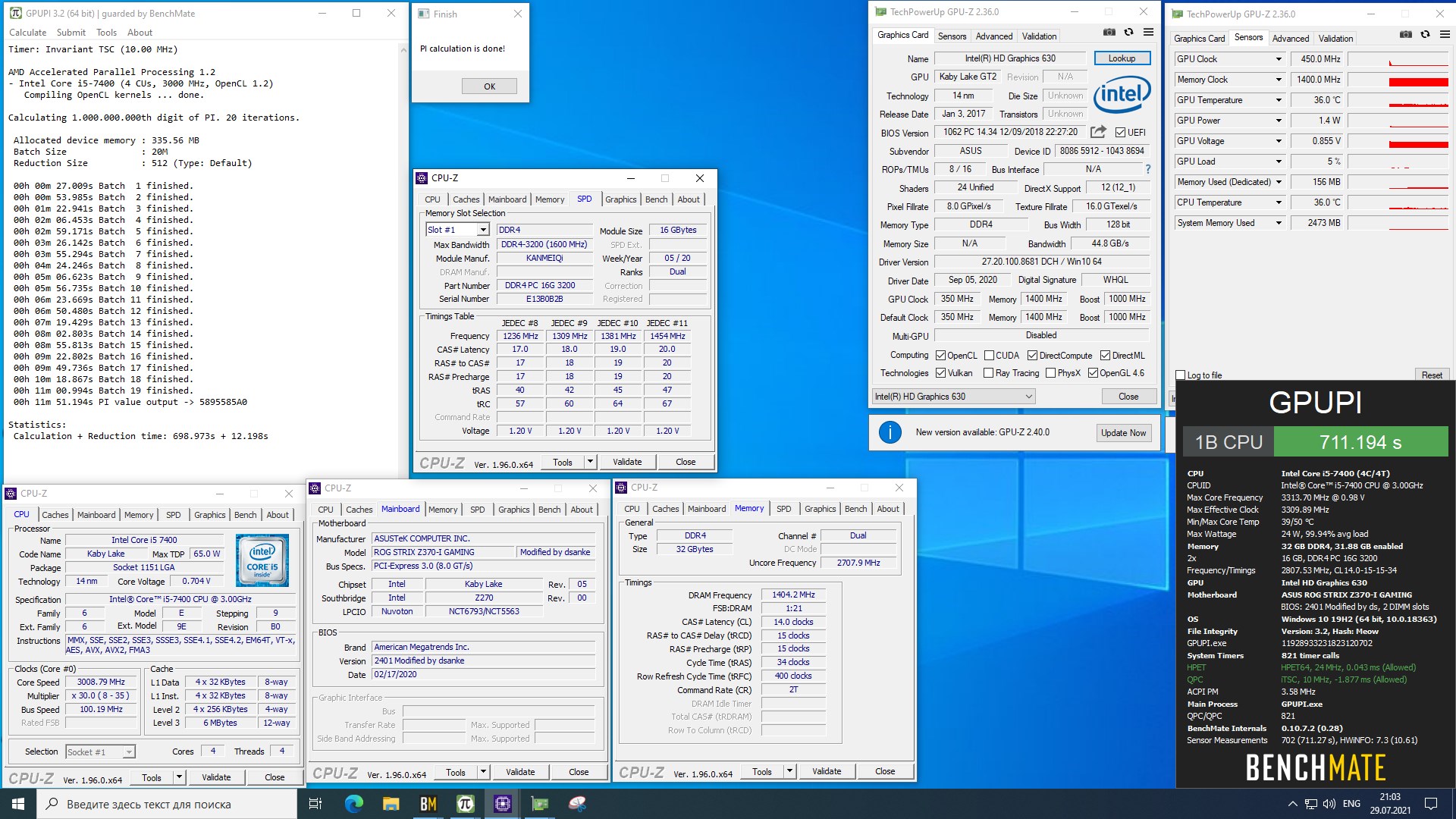Open the Bench tab in CPU-Z SPD window
Screen dimensions: 1456x819
(x=656, y=199)
